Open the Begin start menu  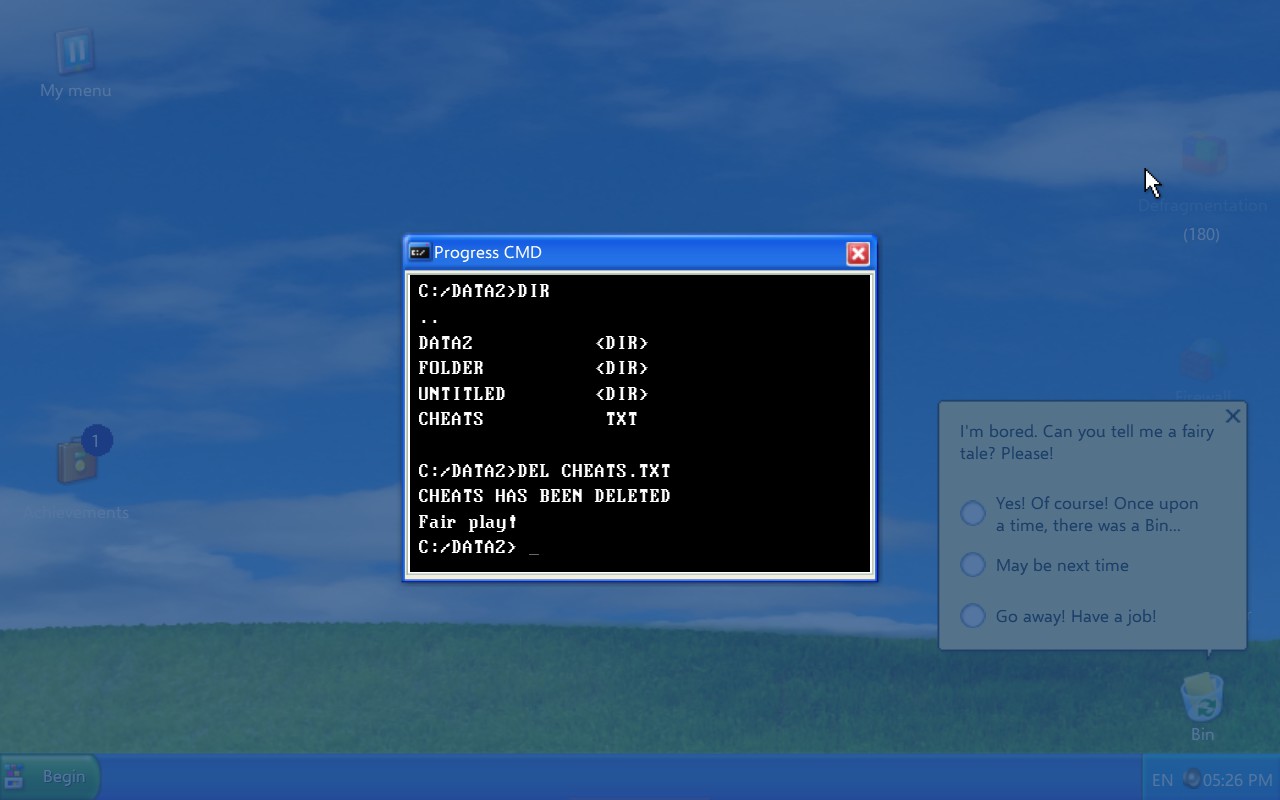[52, 777]
